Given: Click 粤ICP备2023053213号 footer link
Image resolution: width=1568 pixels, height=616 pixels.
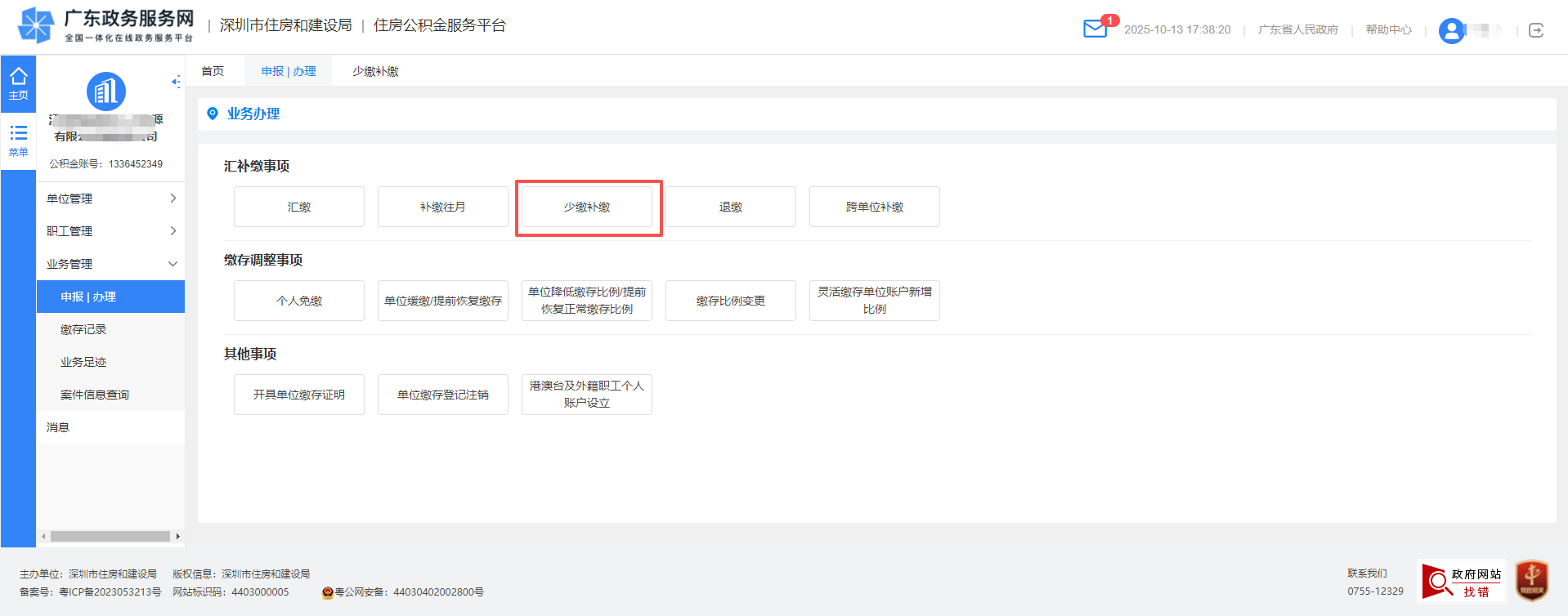Looking at the screenshot, I should [x=110, y=592].
